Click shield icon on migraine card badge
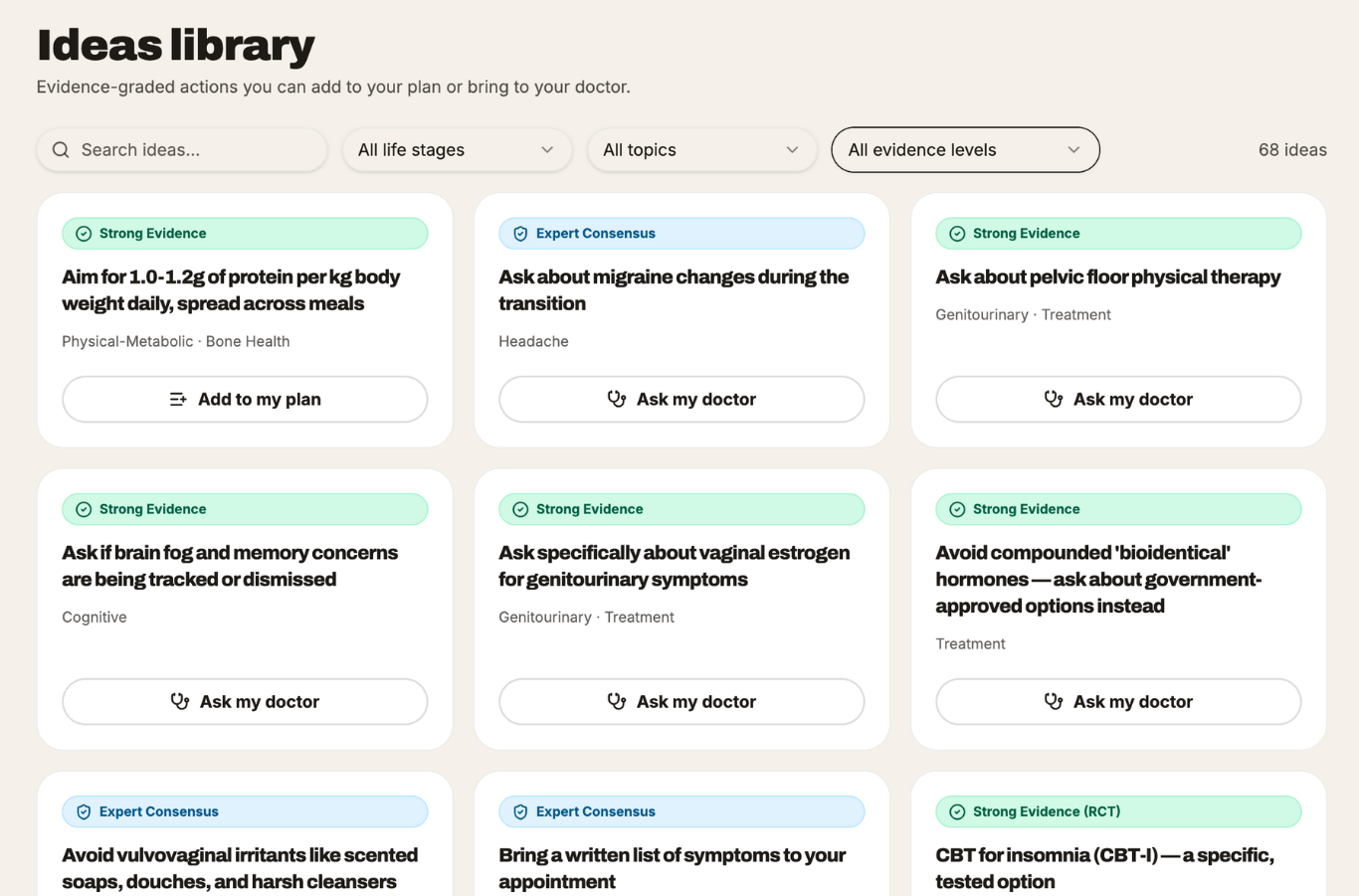Screen dimensions: 1359x896 point(520,234)
